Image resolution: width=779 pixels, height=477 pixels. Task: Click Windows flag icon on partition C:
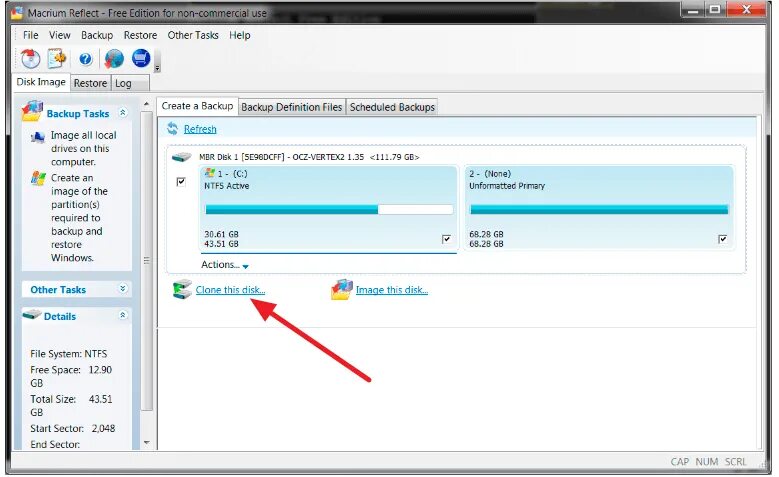210,173
